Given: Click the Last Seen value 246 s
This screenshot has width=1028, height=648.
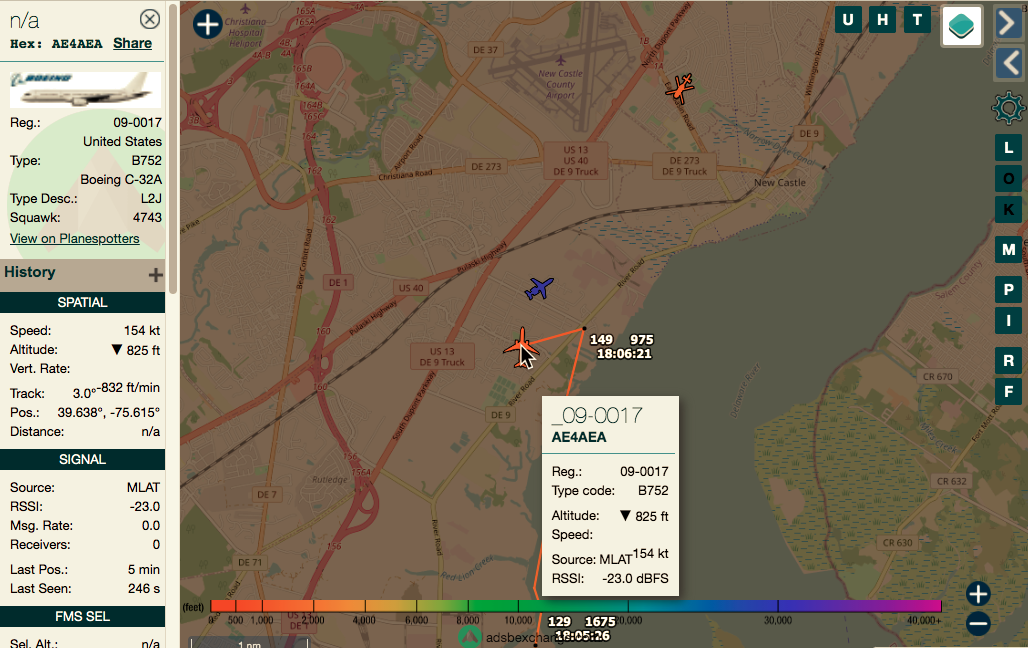Looking at the screenshot, I should [144, 588].
